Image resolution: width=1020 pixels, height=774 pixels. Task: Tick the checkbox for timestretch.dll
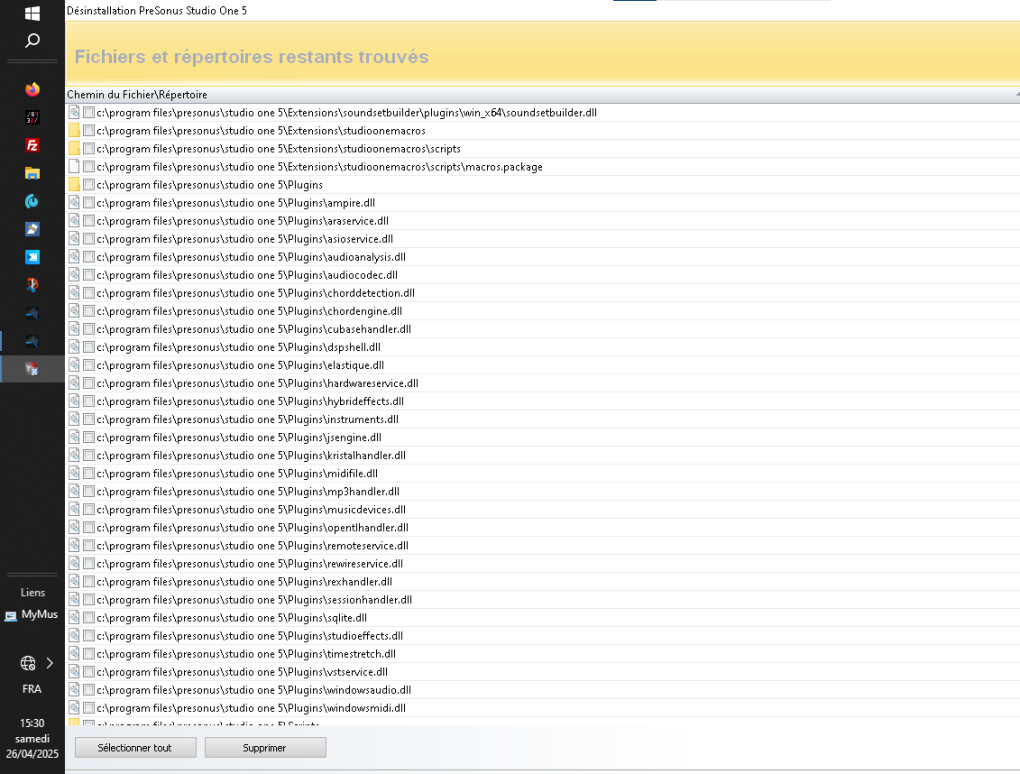pos(88,654)
